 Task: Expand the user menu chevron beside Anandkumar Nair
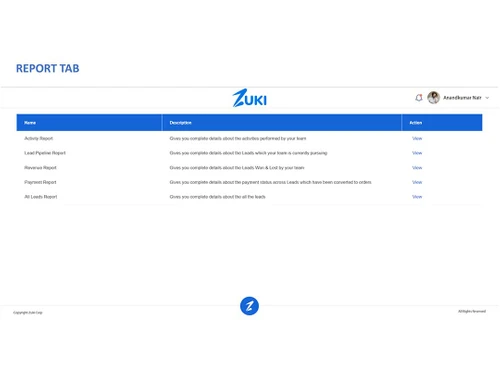[x=487, y=98]
